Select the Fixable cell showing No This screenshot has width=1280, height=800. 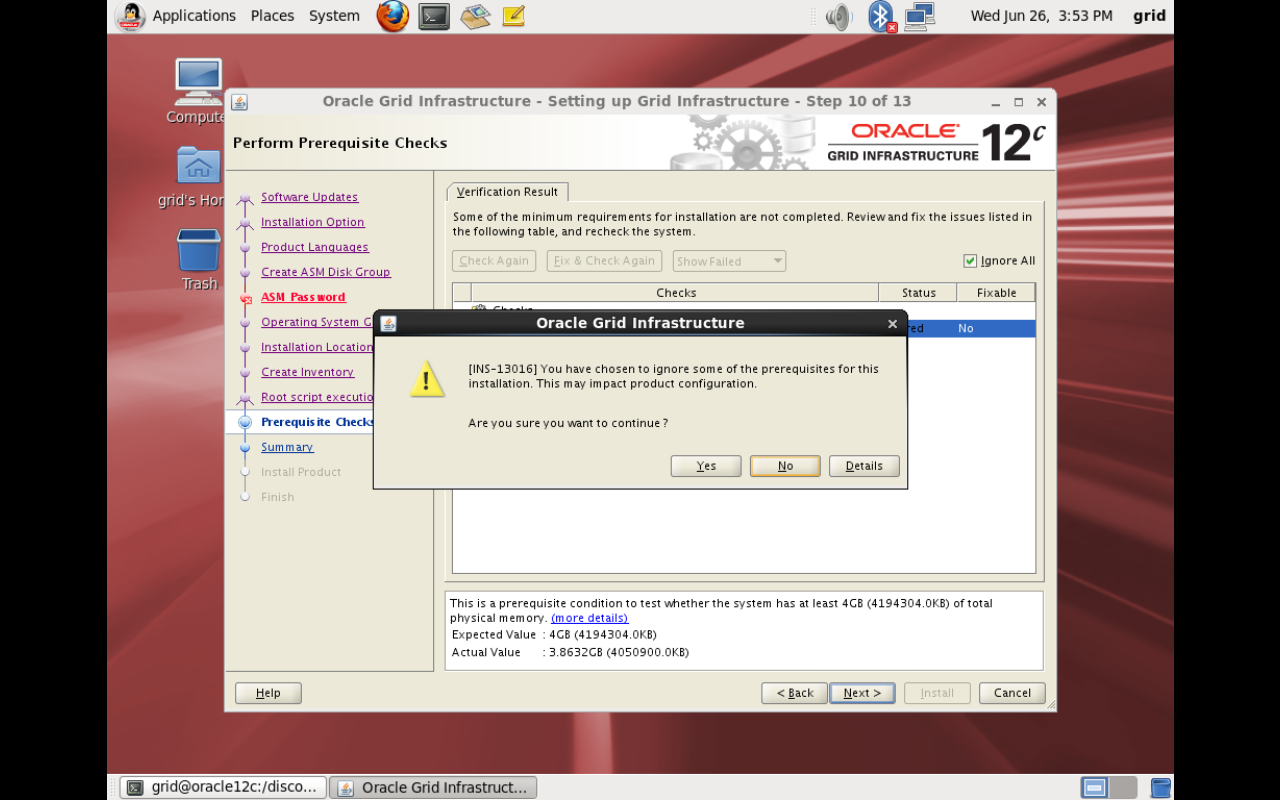(x=996, y=328)
